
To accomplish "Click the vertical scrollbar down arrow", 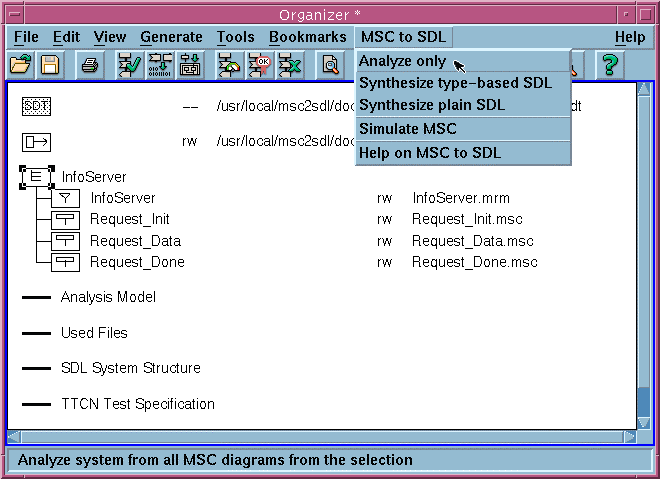I will pyautogui.click(x=644, y=423).
